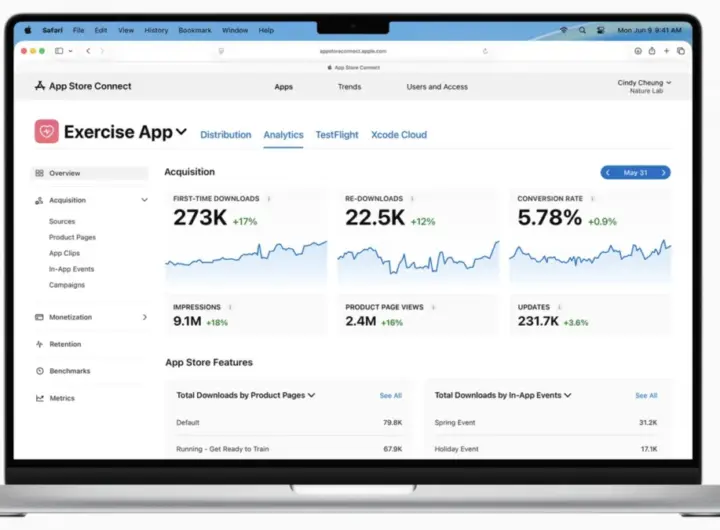This screenshot has height=530, width=720.
Task: Open Control Center icon in menu bar
Action: coord(601,30)
